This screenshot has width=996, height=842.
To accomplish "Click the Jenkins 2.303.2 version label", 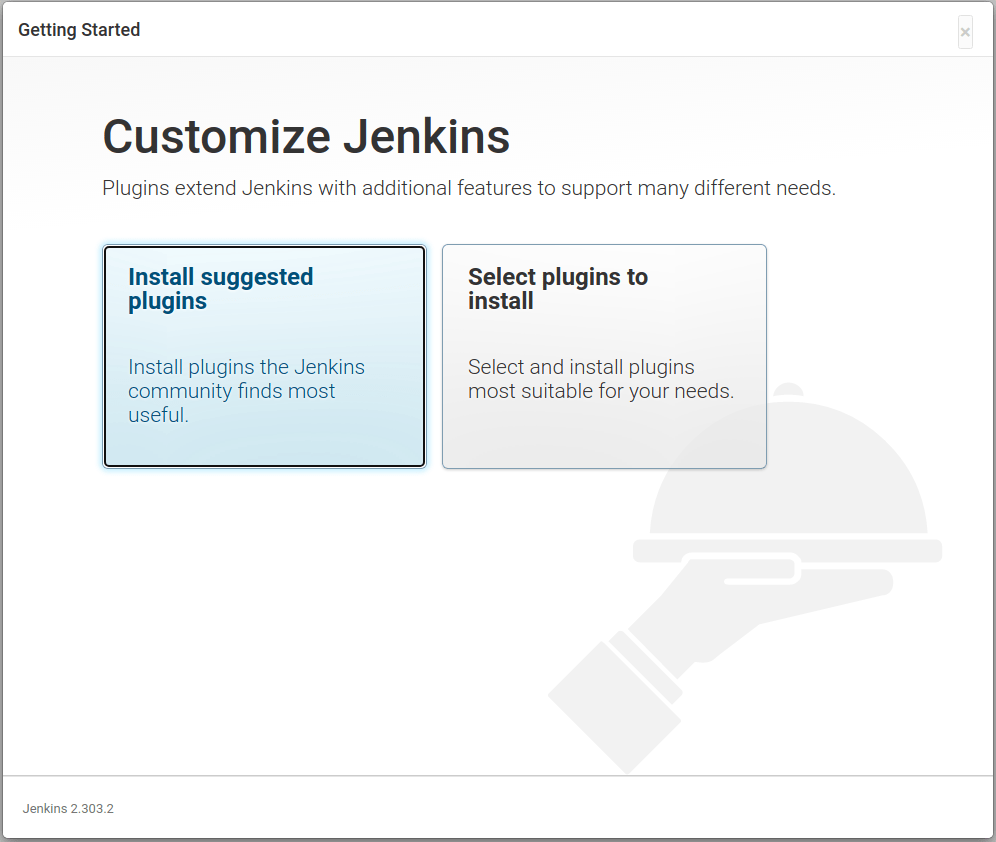I will [x=68, y=808].
